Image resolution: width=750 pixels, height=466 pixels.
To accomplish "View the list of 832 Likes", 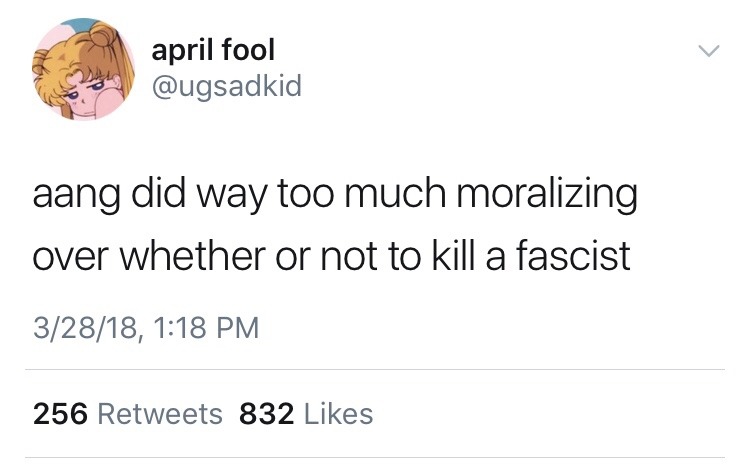I will 306,413.
